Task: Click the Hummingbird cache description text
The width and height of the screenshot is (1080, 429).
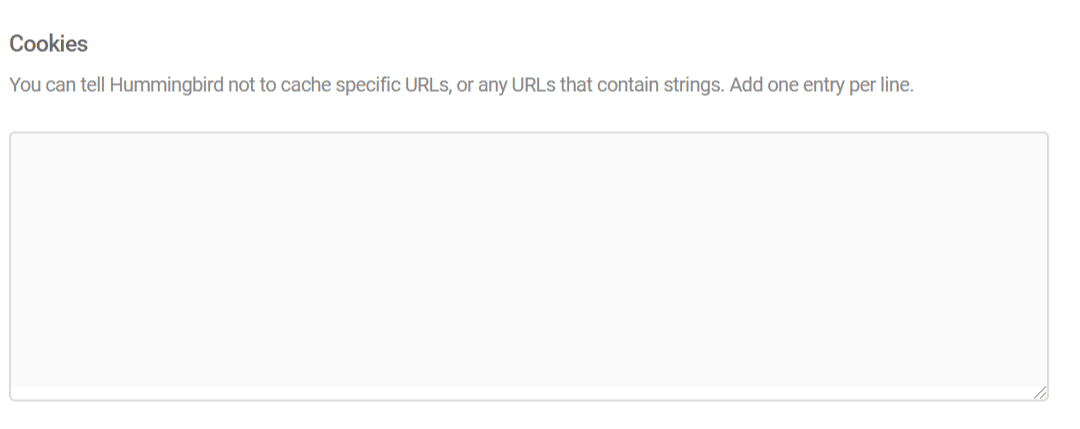Action: 460,85
